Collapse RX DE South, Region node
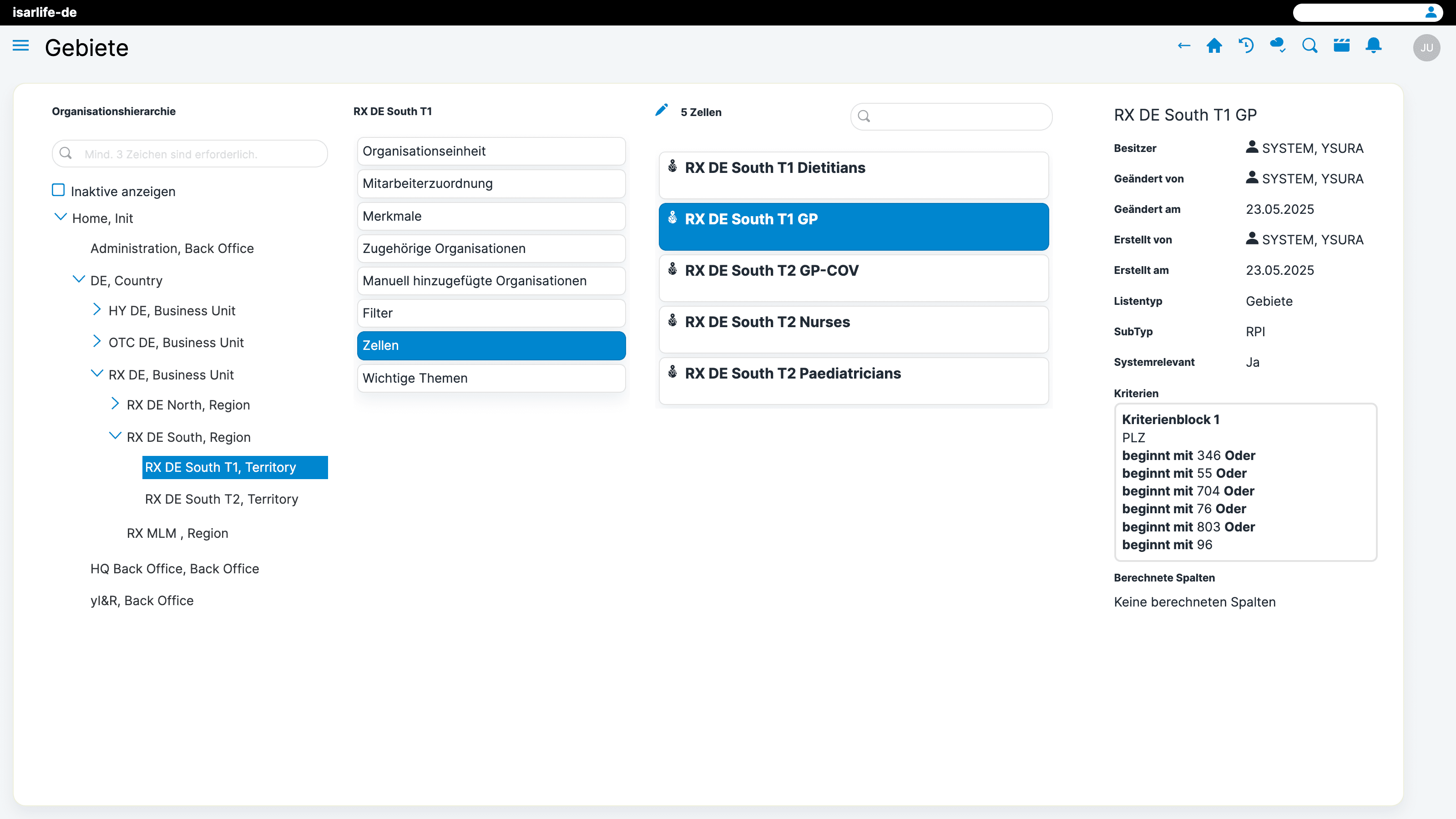This screenshot has height=819, width=1456. [x=115, y=436]
